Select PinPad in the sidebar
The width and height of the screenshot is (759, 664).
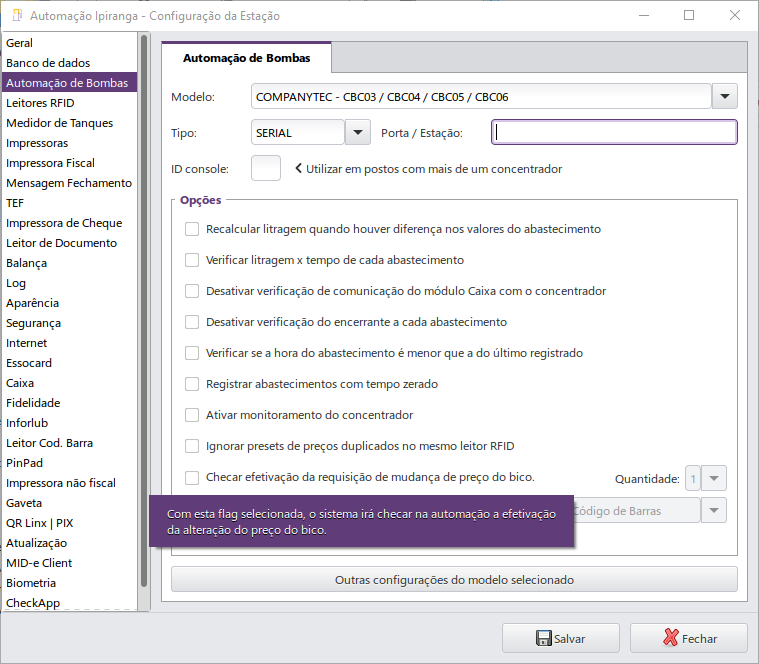click(x=70, y=463)
